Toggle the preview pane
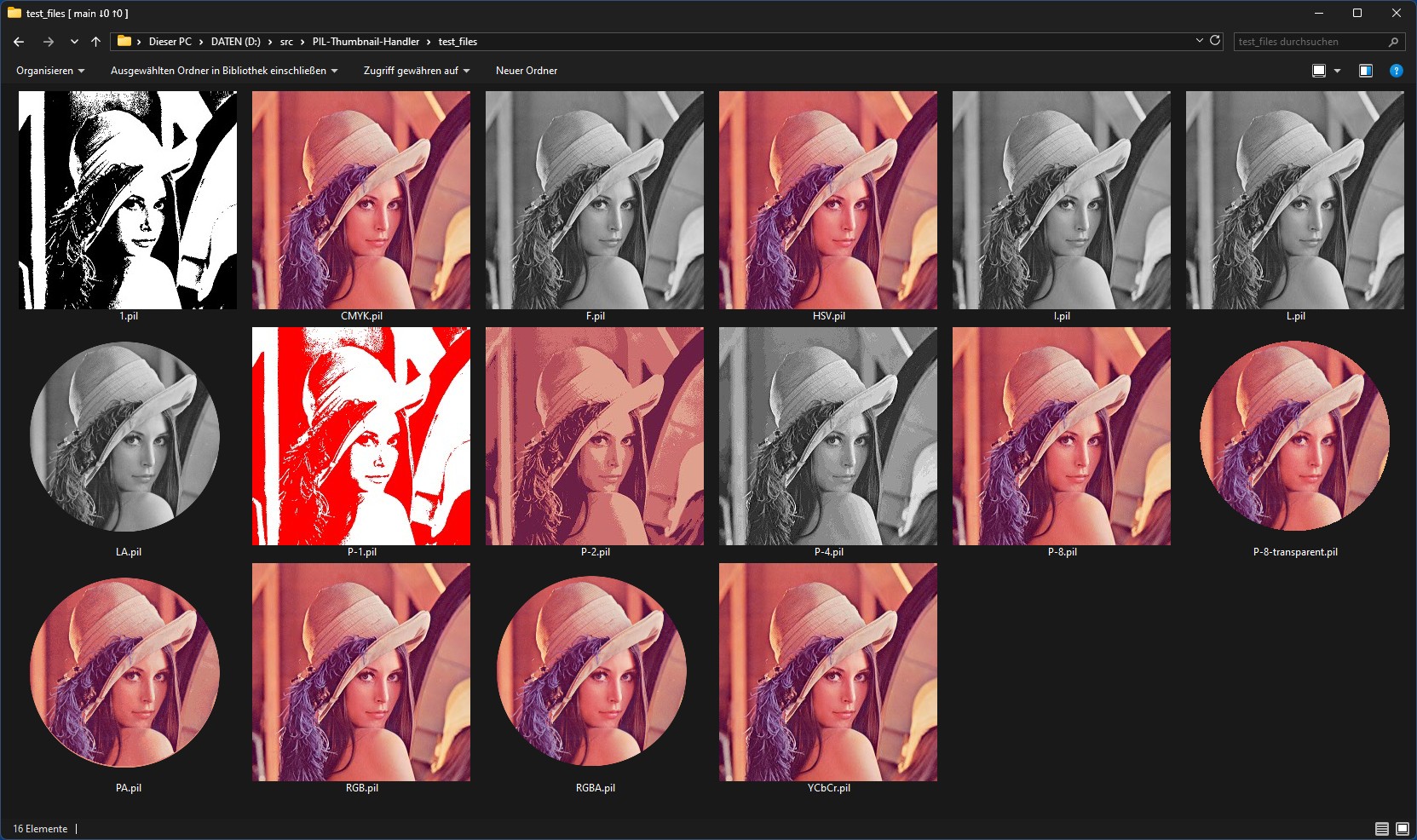The image size is (1417, 840). (x=1366, y=71)
